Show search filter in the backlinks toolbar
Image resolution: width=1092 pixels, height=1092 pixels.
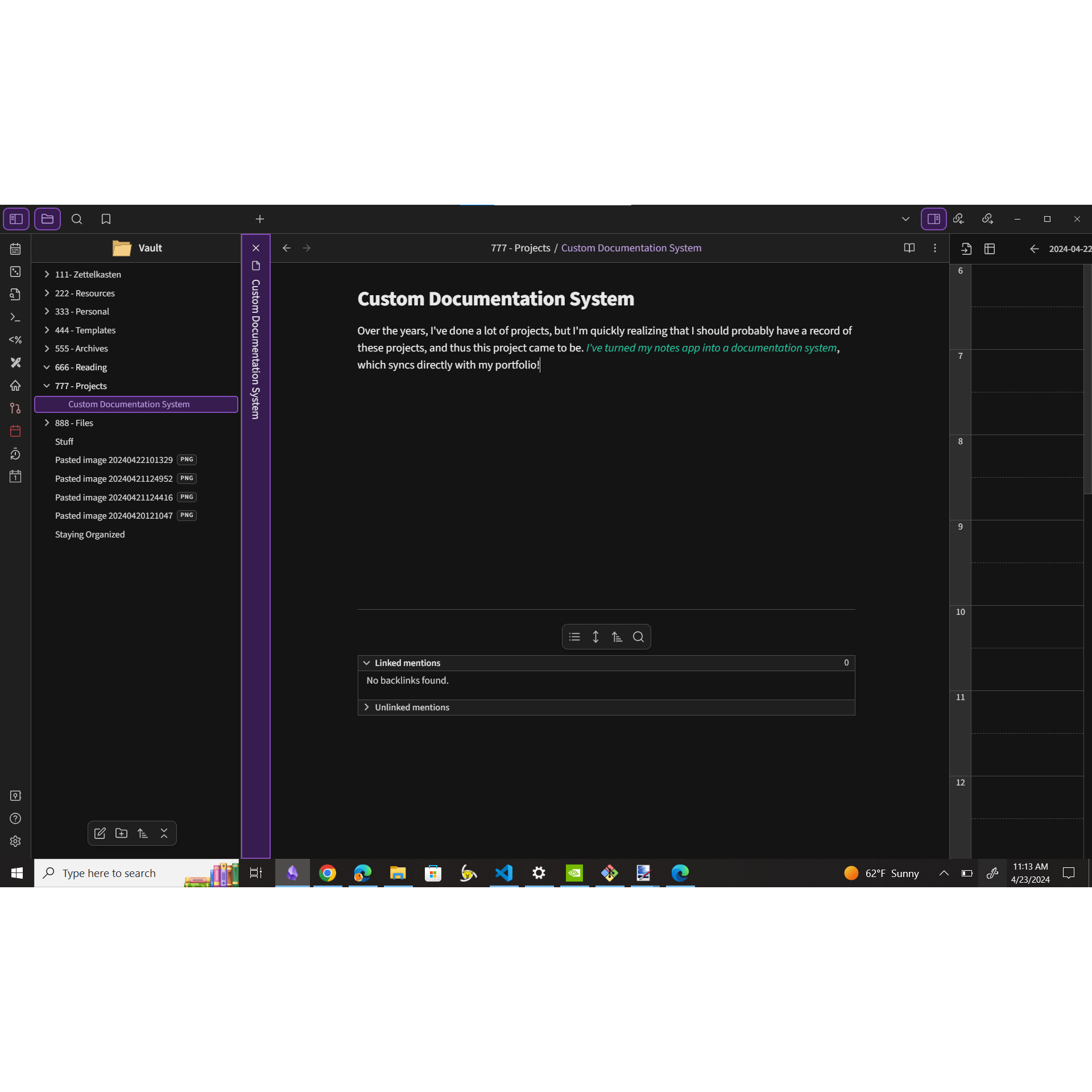pyautogui.click(x=638, y=637)
